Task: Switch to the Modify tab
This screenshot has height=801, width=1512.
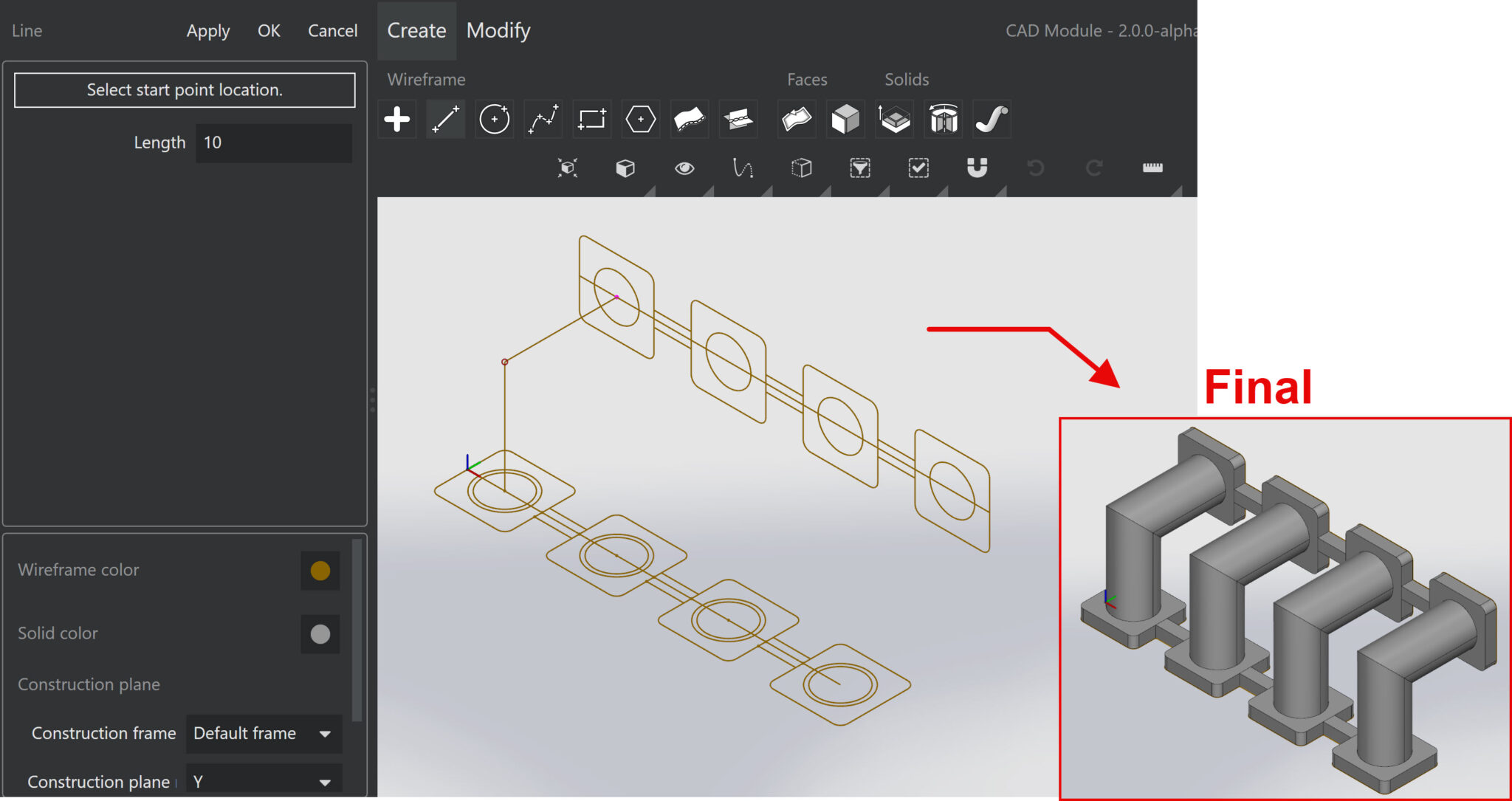Action: pyautogui.click(x=498, y=31)
